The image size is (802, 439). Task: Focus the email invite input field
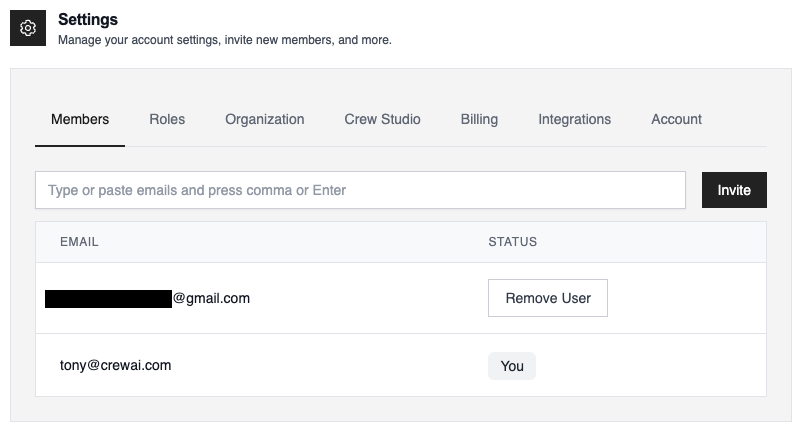pyautogui.click(x=360, y=190)
